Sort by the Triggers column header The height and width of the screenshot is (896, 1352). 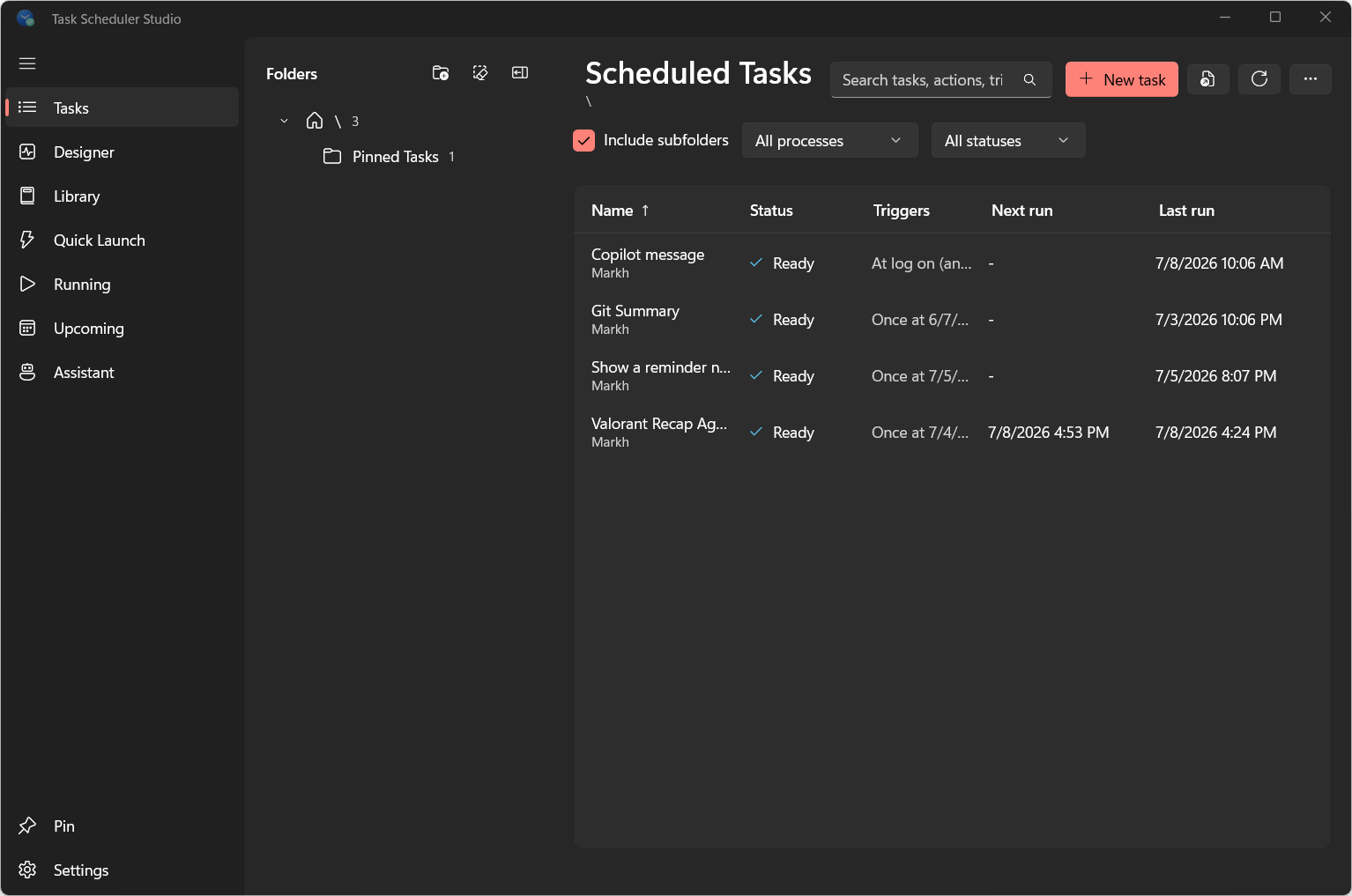(x=901, y=211)
